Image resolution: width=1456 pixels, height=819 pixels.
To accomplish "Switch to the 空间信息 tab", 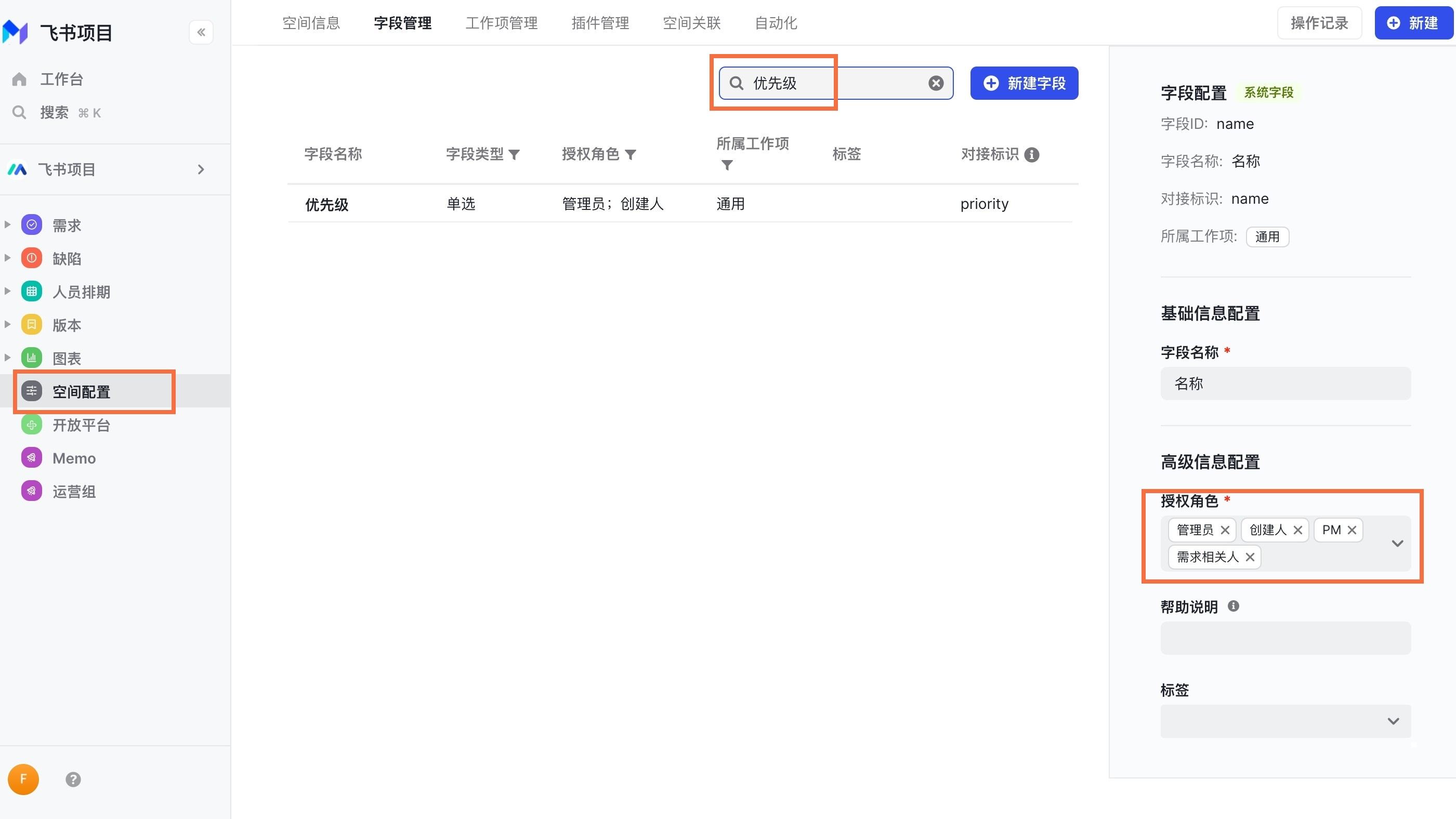I will pyautogui.click(x=311, y=23).
